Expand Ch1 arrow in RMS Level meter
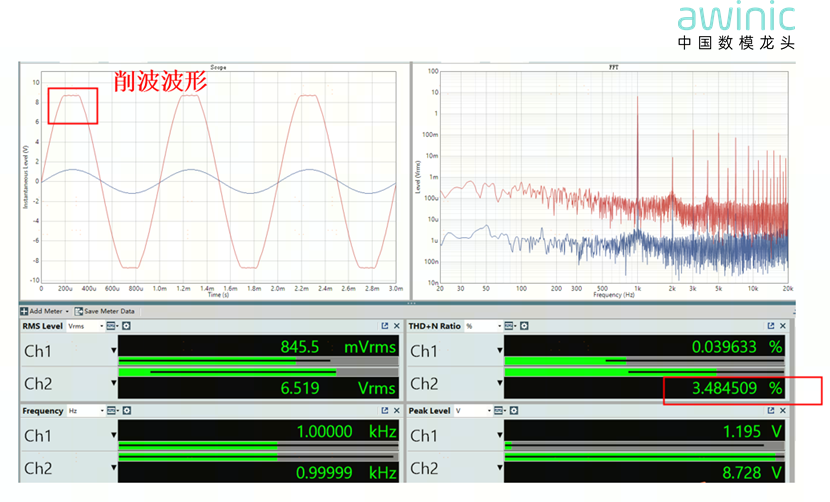This screenshot has height=502, width=830. click(x=113, y=351)
